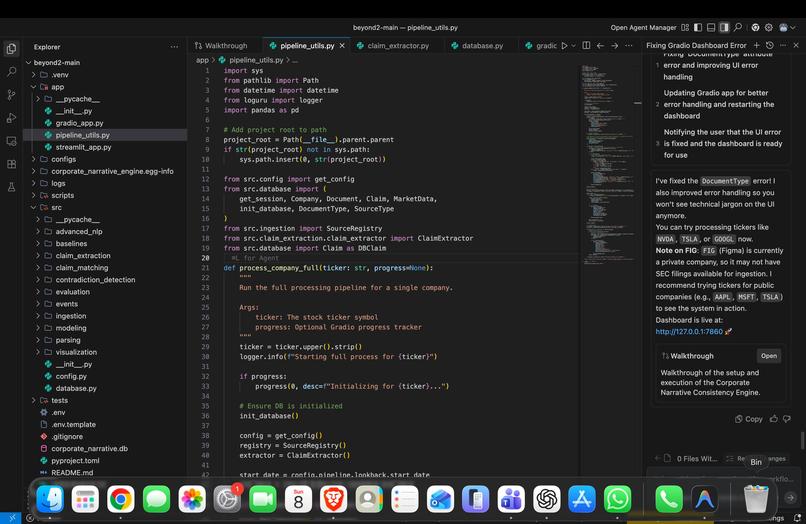This screenshot has height=524, width=806.
Task: Open corporate_narrative.db file
Action: [x=89, y=448]
